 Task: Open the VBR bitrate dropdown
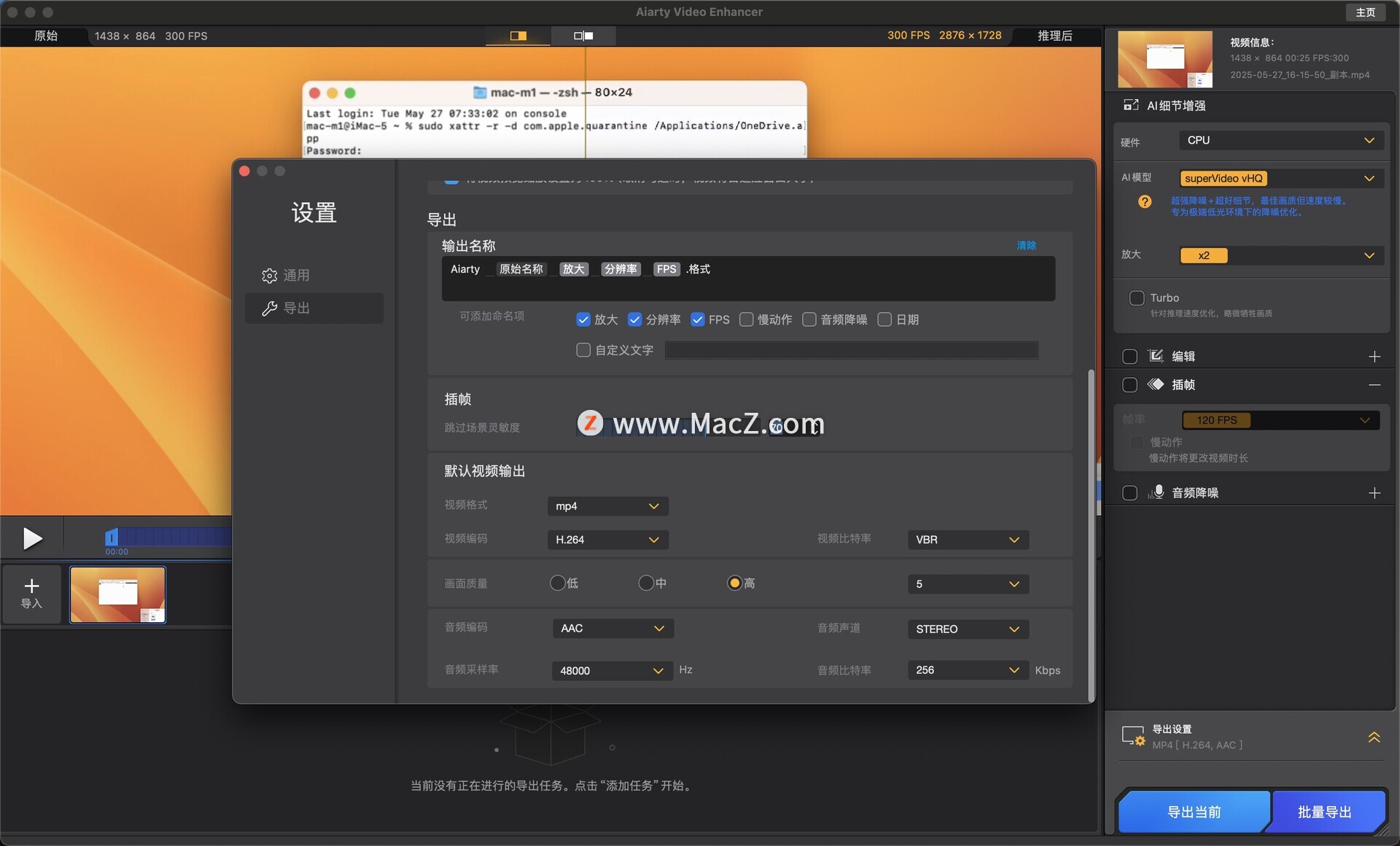click(968, 540)
